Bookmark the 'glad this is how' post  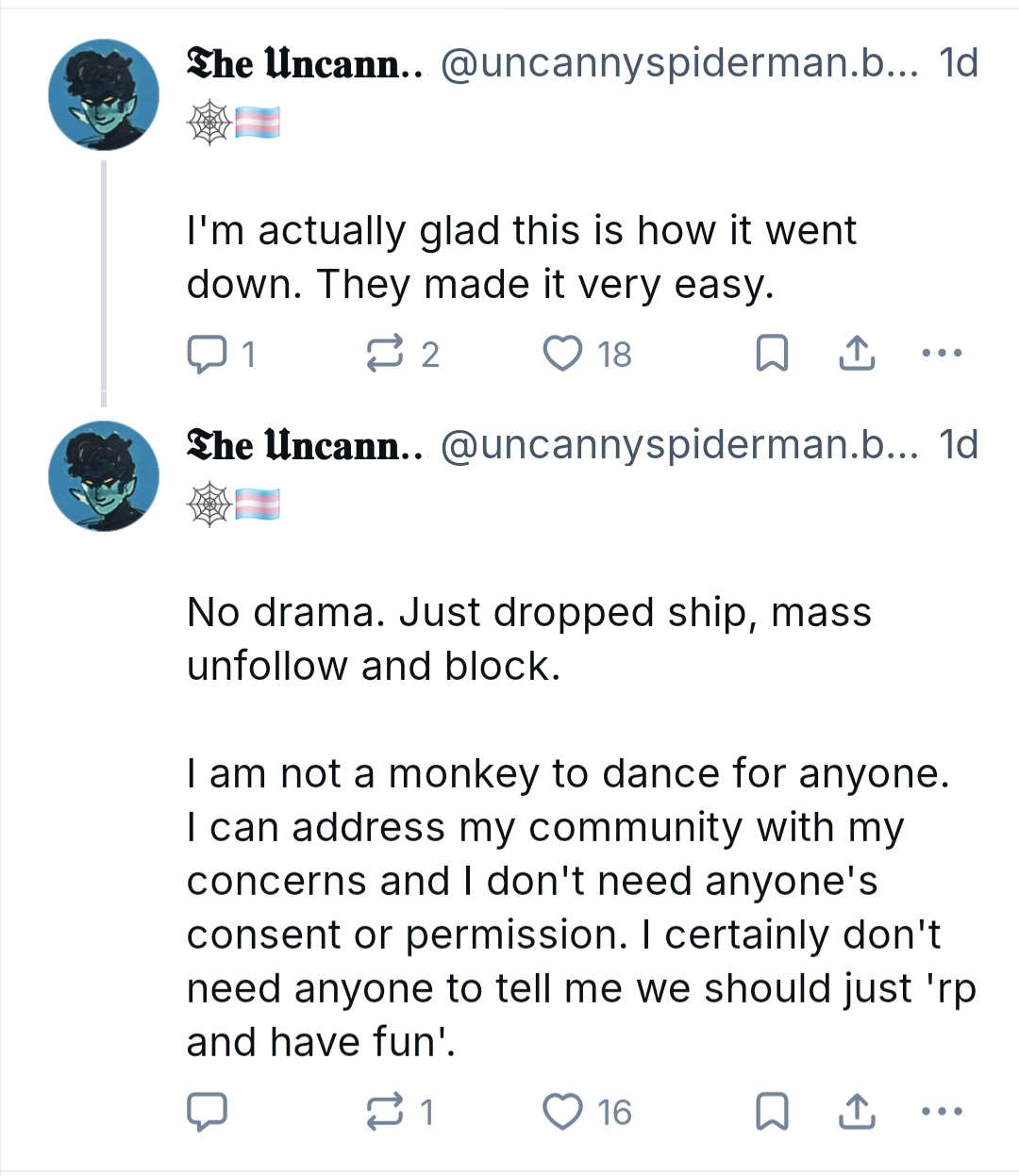click(x=772, y=355)
